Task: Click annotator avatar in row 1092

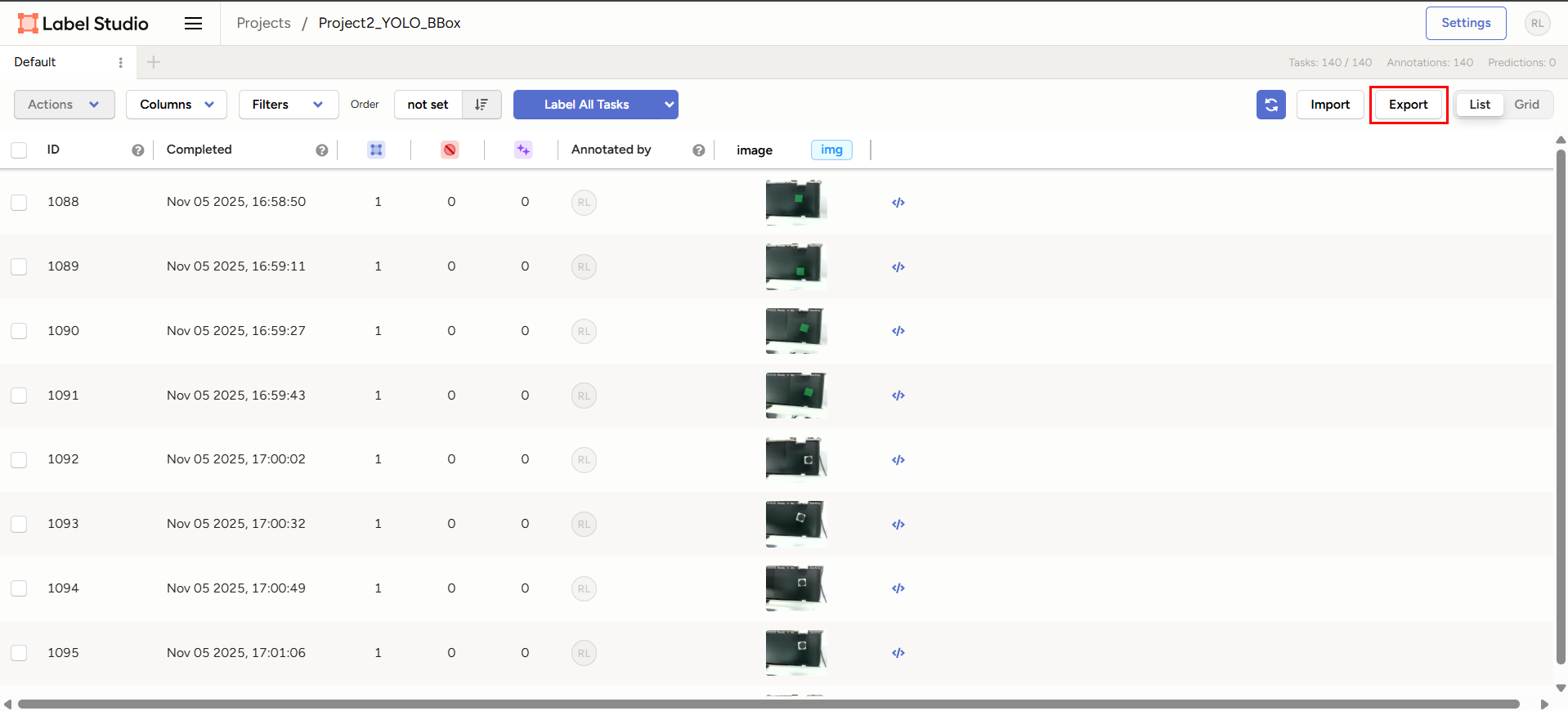Action: (x=584, y=460)
